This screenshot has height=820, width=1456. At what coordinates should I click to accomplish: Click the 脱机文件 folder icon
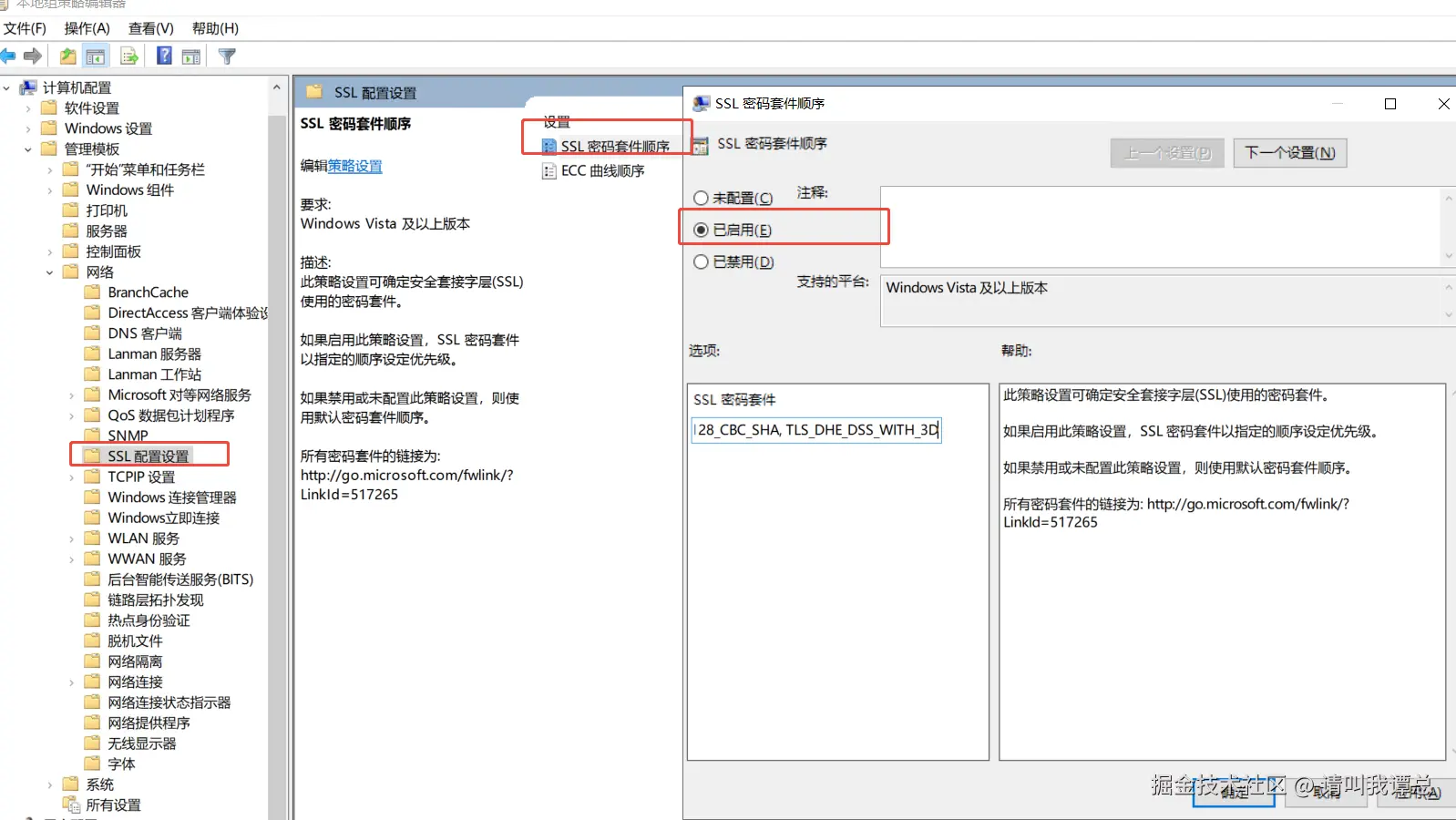point(92,641)
